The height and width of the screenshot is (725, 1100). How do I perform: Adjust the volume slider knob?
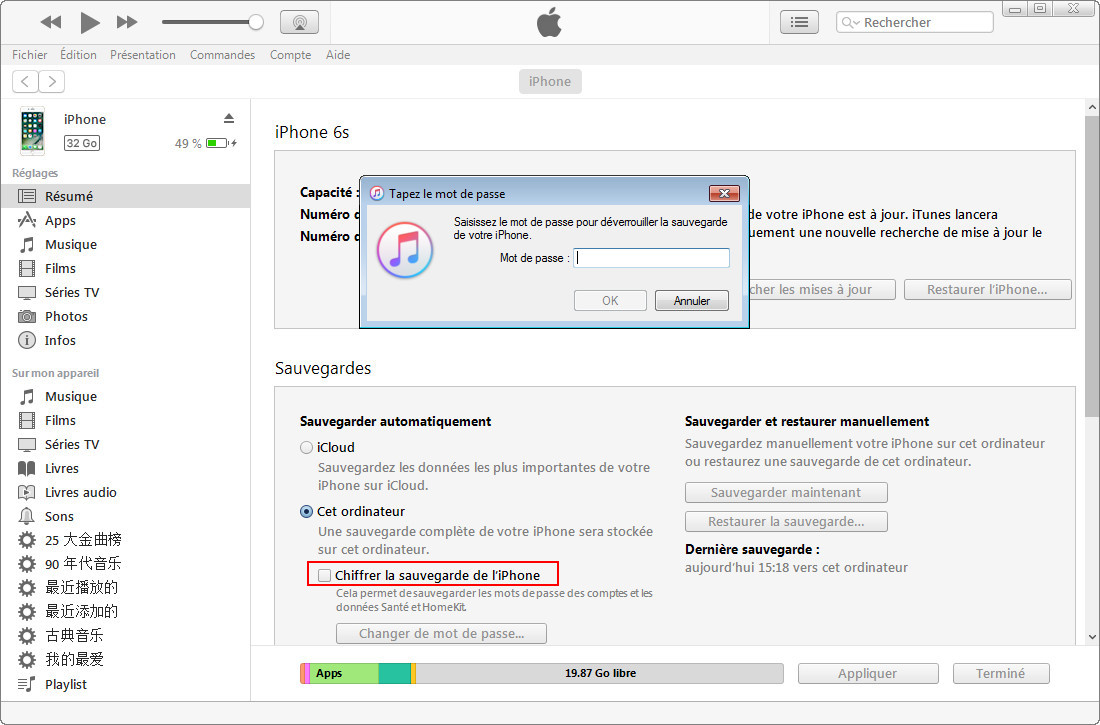click(x=256, y=22)
